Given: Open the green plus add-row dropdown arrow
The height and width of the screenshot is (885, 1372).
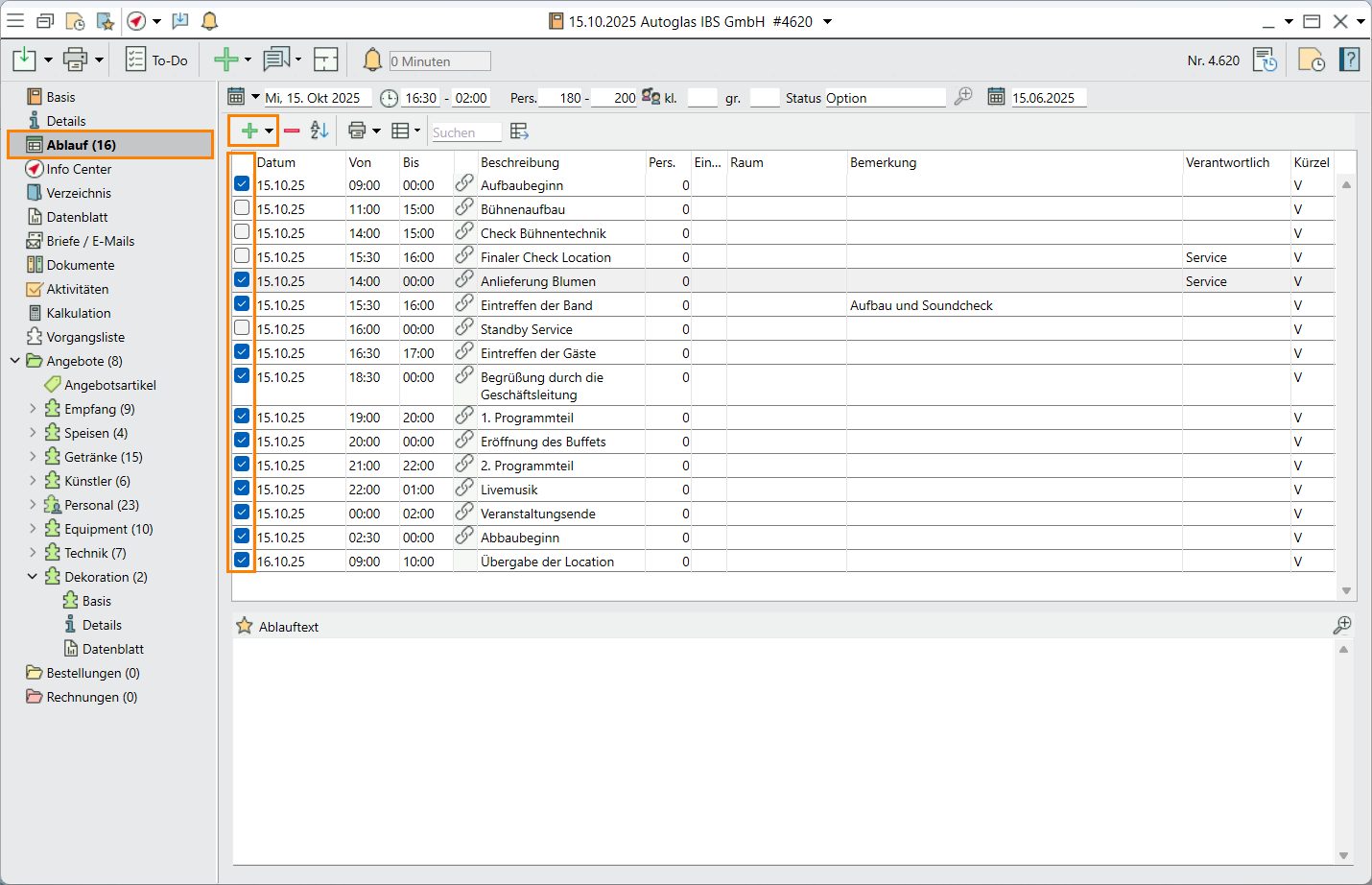Looking at the screenshot, I should click(x=270, y=132).
